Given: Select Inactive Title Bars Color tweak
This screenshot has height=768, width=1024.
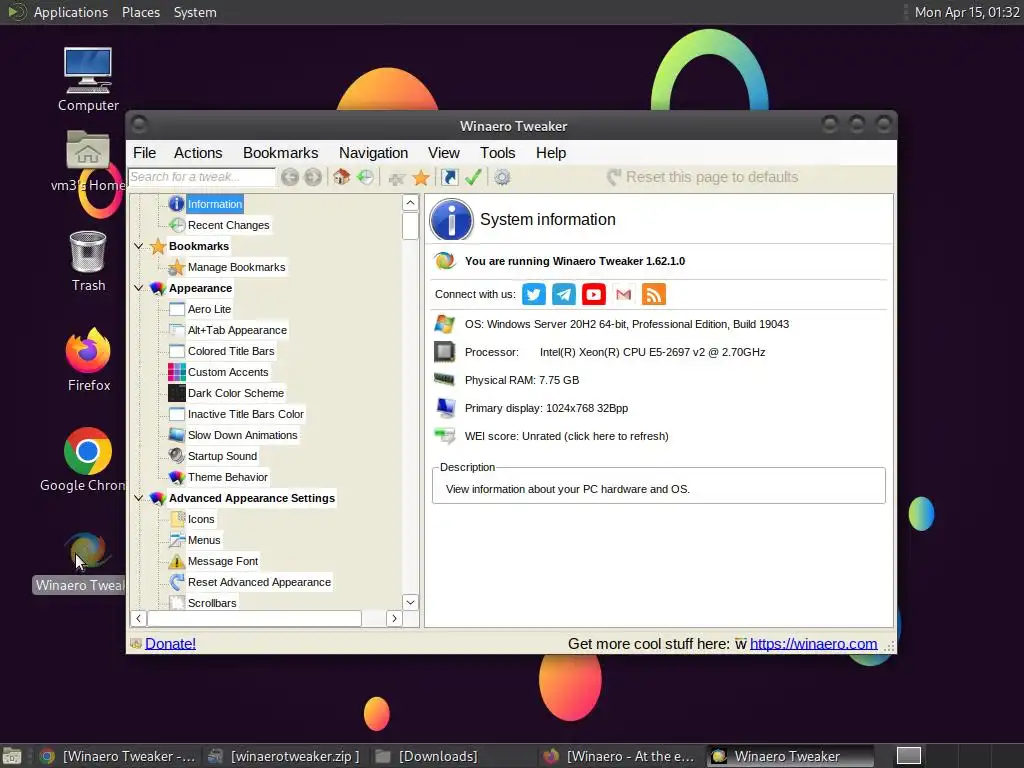Looking at the screenshot, I should coord(246,413).
